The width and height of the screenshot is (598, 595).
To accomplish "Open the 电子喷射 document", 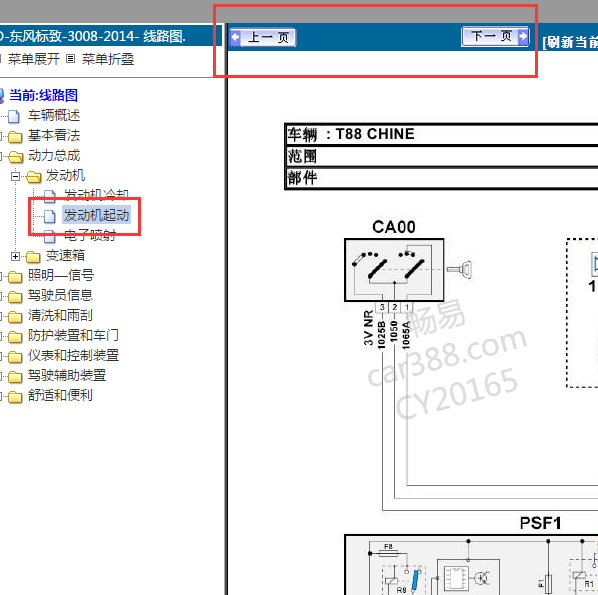I will pyautogui.click(x=89, y=235).
